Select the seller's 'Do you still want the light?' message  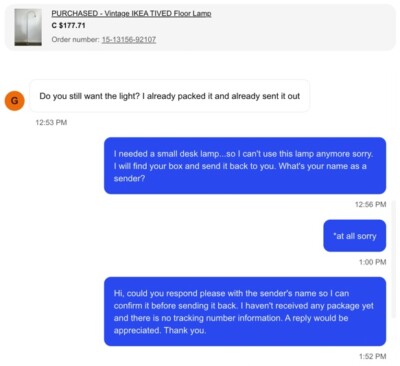click(x=170, y=96)
